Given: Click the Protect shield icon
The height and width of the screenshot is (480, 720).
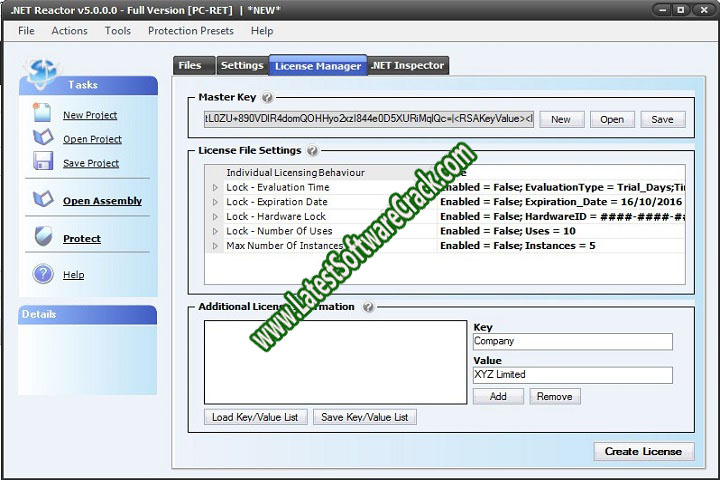Looking at the screenshot, I should pyautogui.click(x=43, y=237).
